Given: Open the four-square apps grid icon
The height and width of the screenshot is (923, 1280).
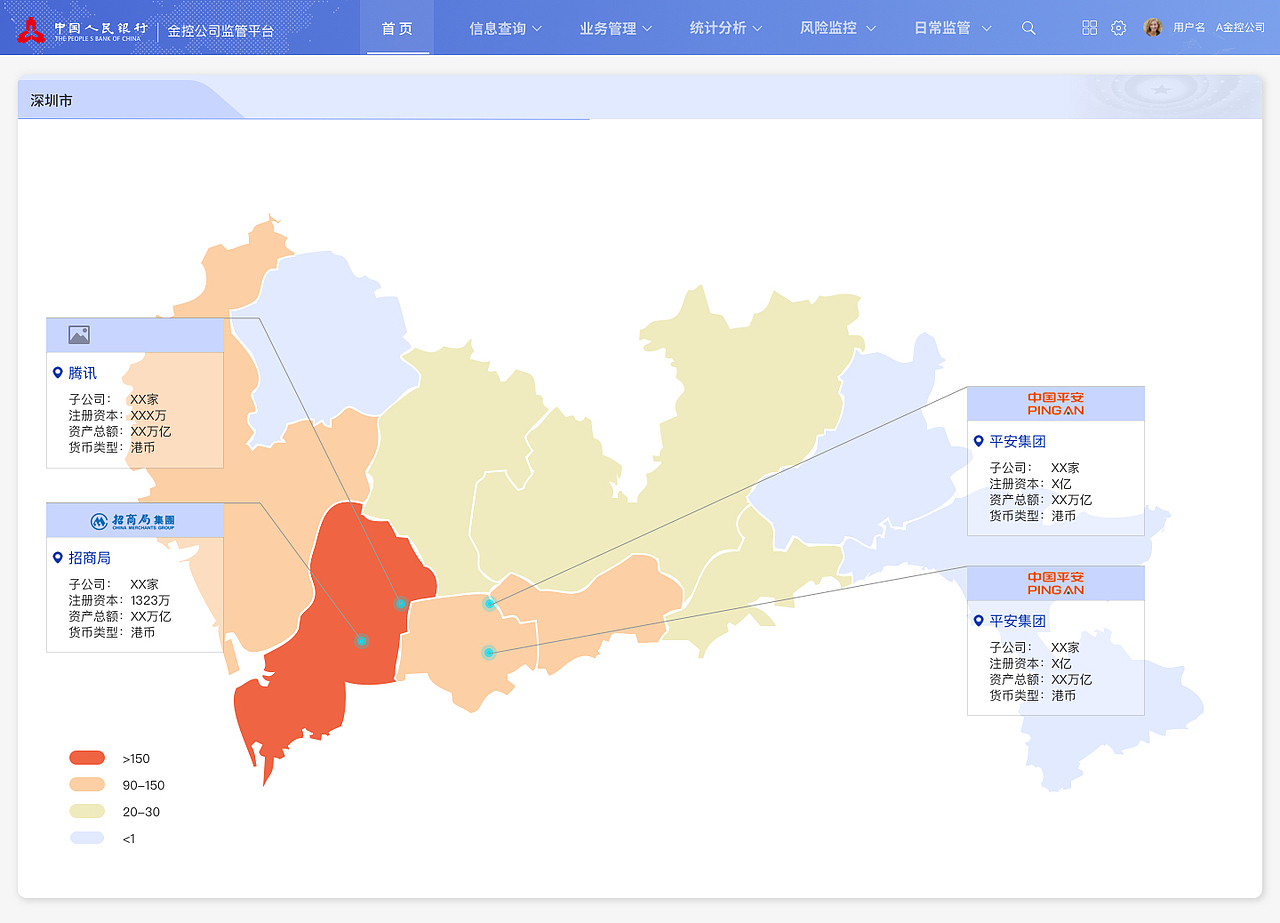Looking at the screenshot, I should 1090,28.
